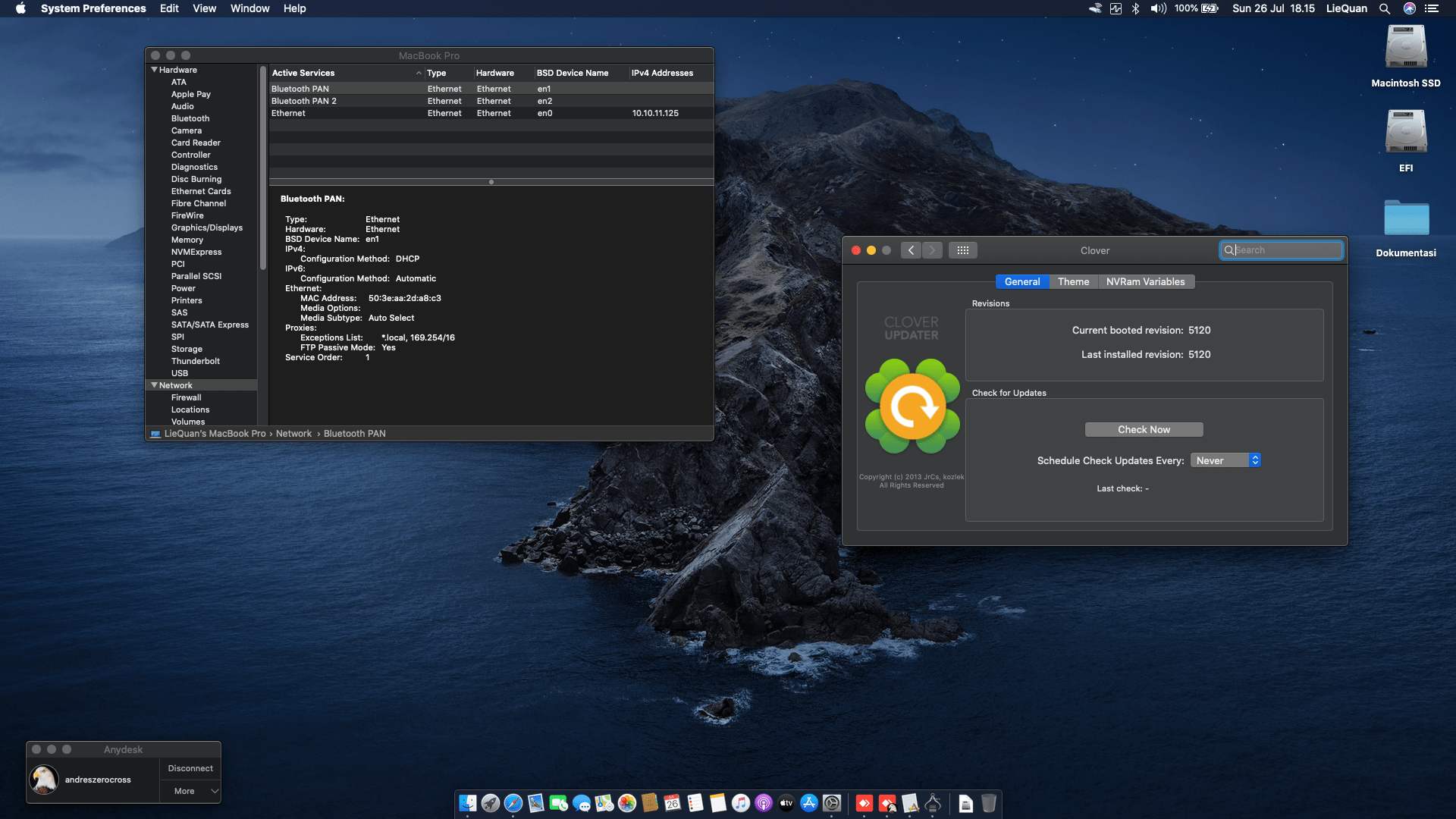Select the Ethernet row with address 10.10.11.125
This screenshot has width=1456, height=819.
point(491,113)
